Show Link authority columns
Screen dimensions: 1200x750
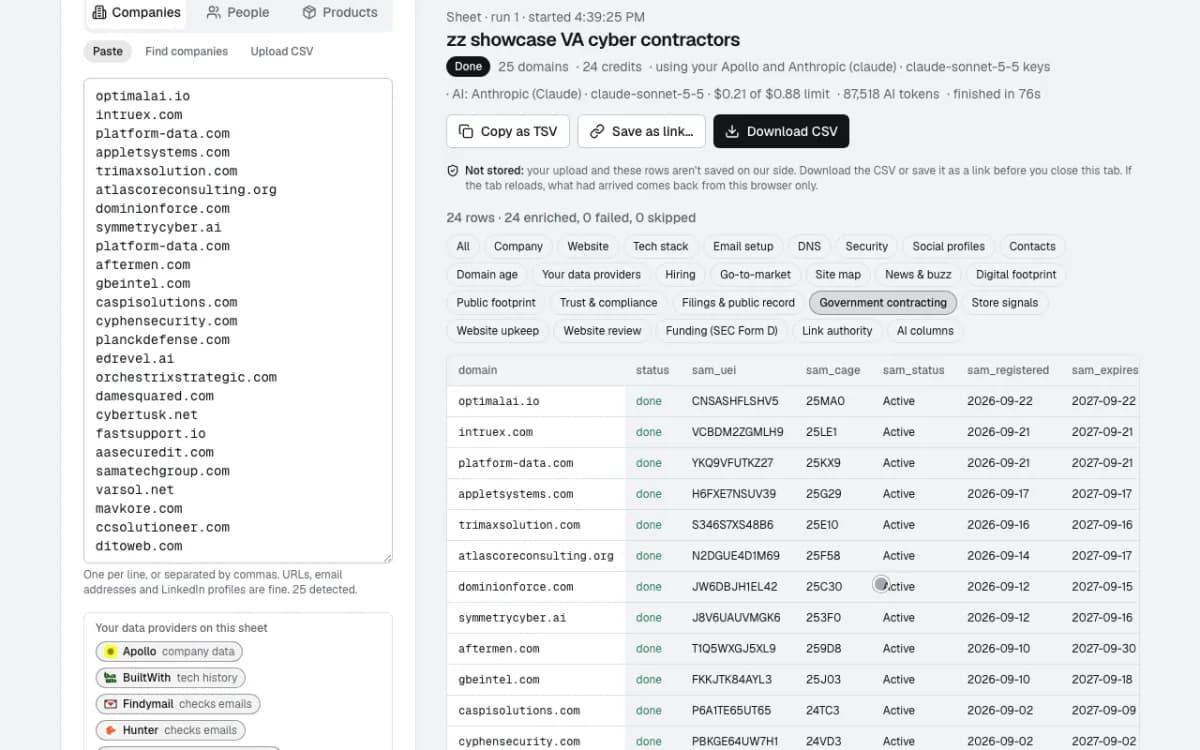tap(837, 330)
